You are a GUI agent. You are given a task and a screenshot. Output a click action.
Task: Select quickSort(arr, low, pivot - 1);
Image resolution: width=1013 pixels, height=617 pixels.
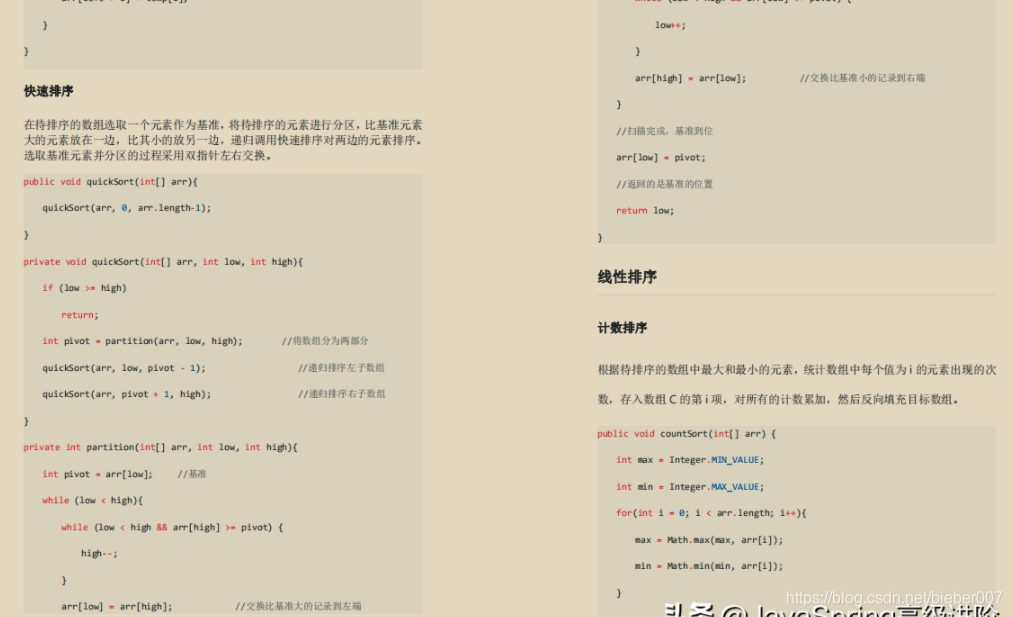[124, 368]
